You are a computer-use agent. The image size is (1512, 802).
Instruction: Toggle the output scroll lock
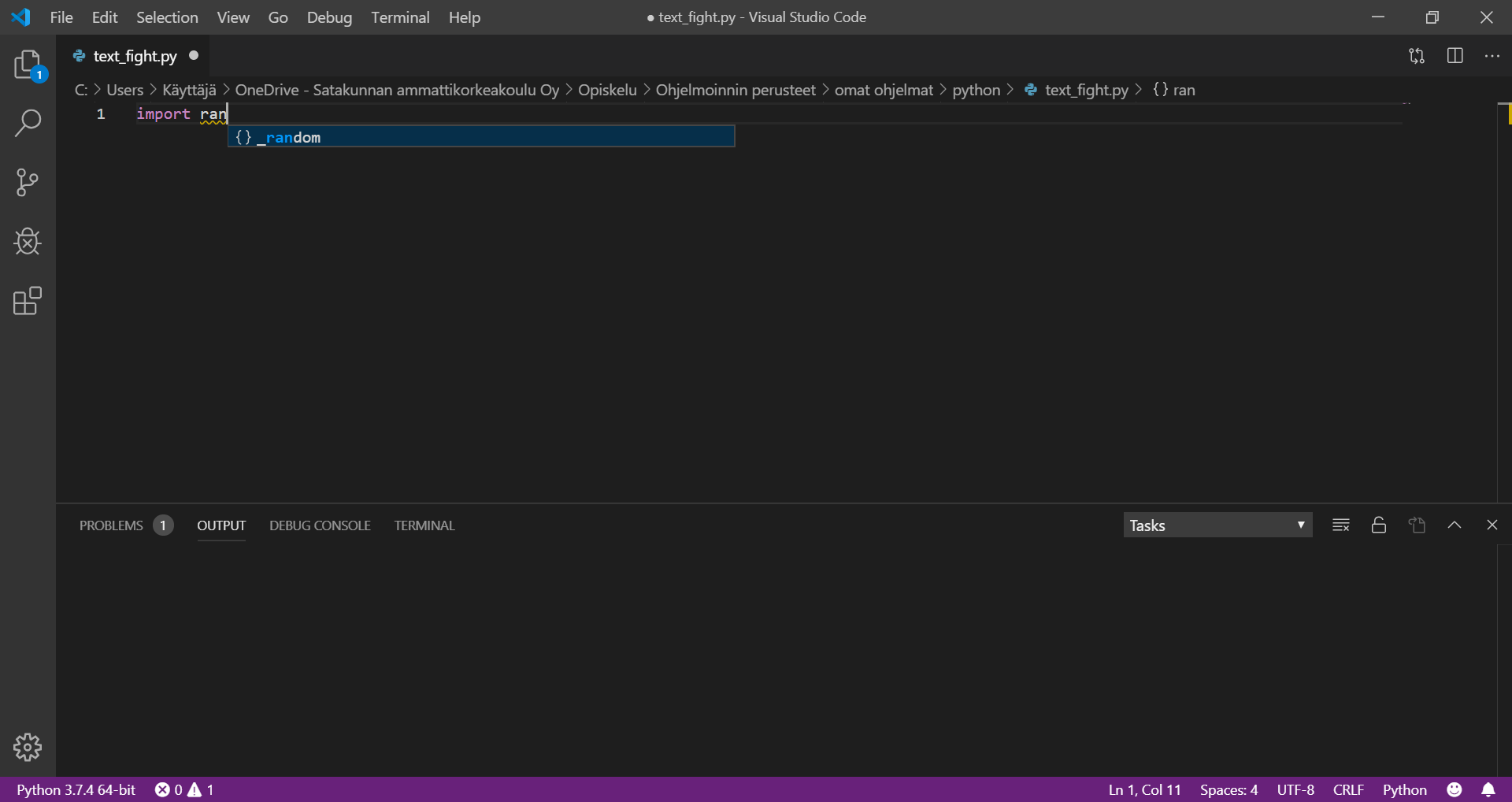[x=1379, y=525]
